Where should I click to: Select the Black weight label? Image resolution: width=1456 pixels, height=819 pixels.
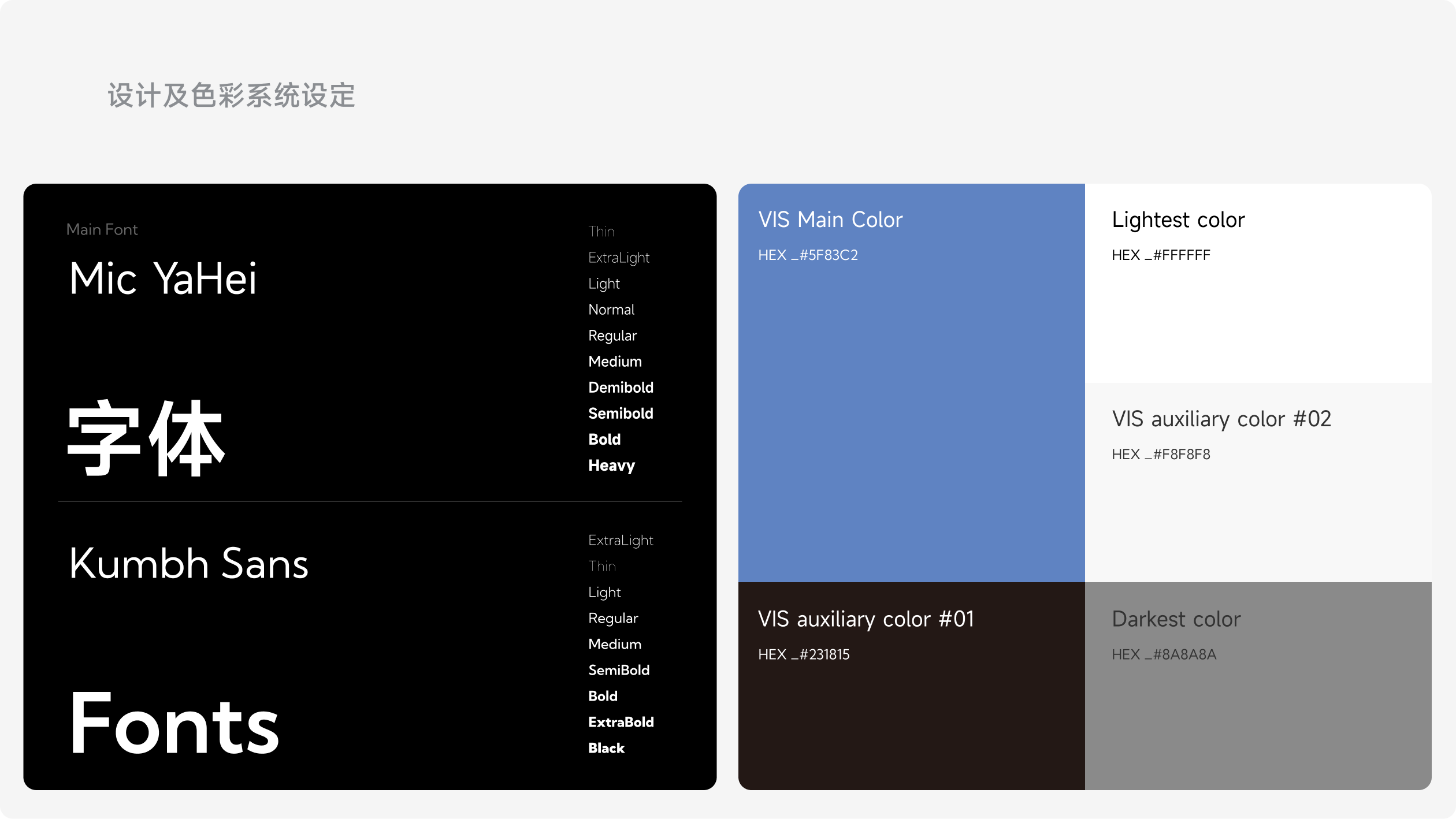(x=606, y=748)
